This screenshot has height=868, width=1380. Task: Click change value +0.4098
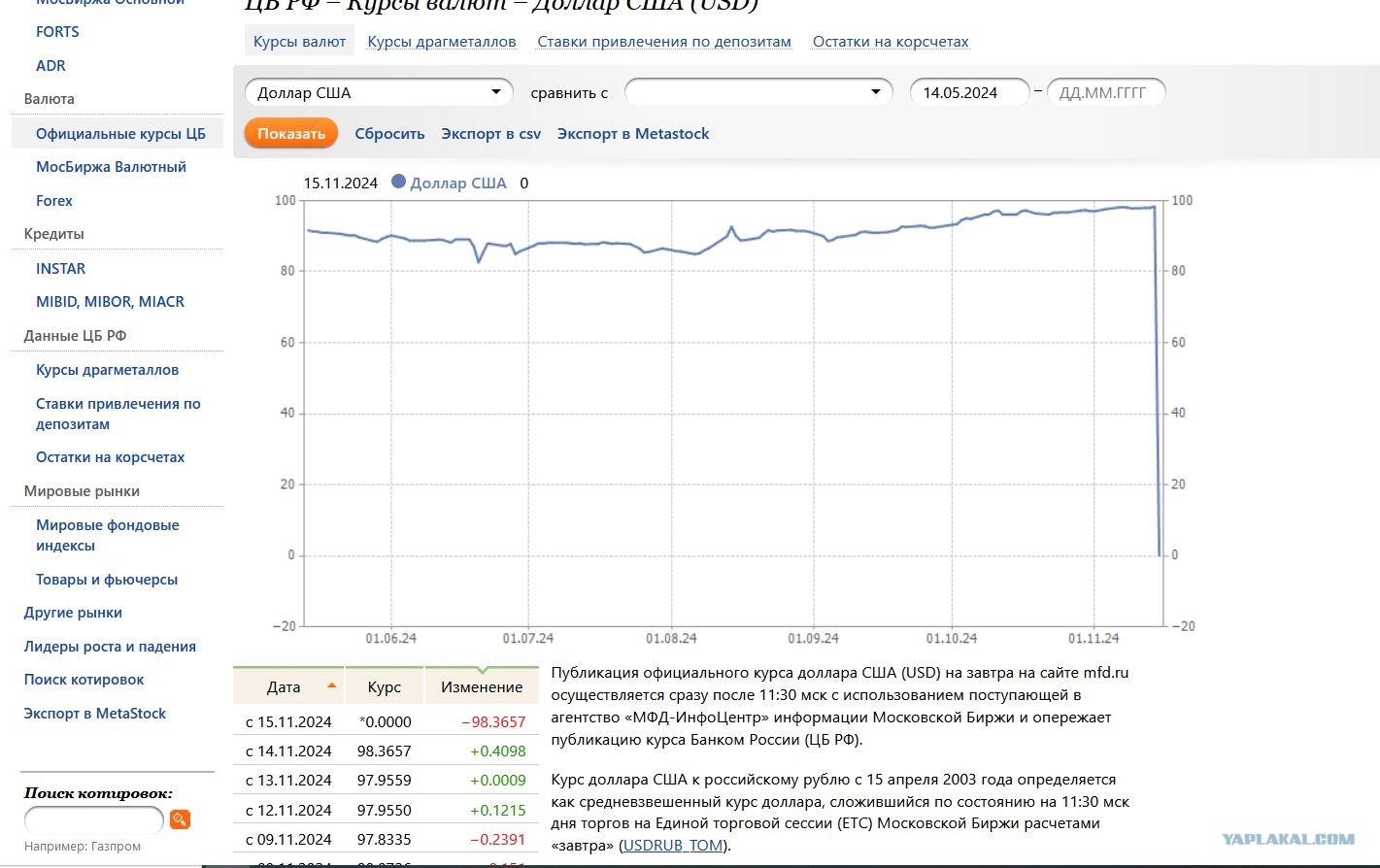(x=498, y=751)
